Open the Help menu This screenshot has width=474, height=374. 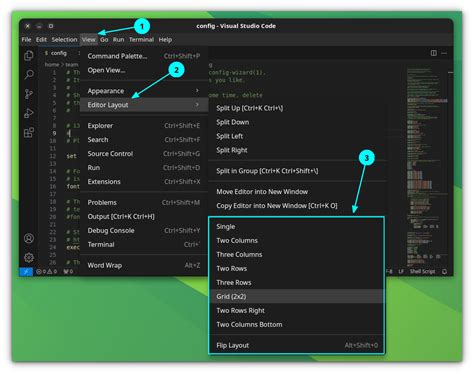[x=165, y=40]
